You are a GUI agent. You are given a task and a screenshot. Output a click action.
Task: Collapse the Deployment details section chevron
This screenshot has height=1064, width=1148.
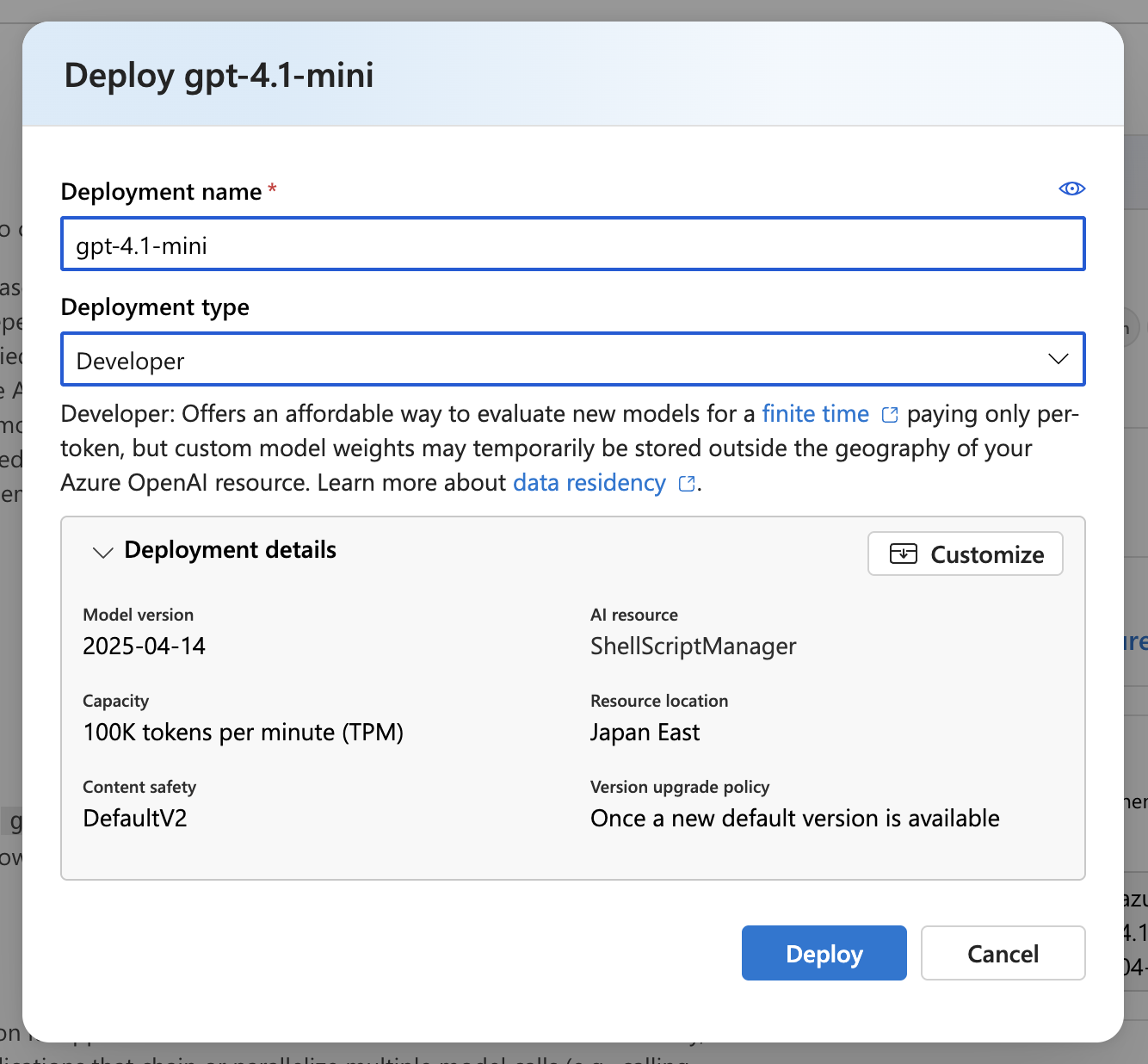[x=102, y=552]
